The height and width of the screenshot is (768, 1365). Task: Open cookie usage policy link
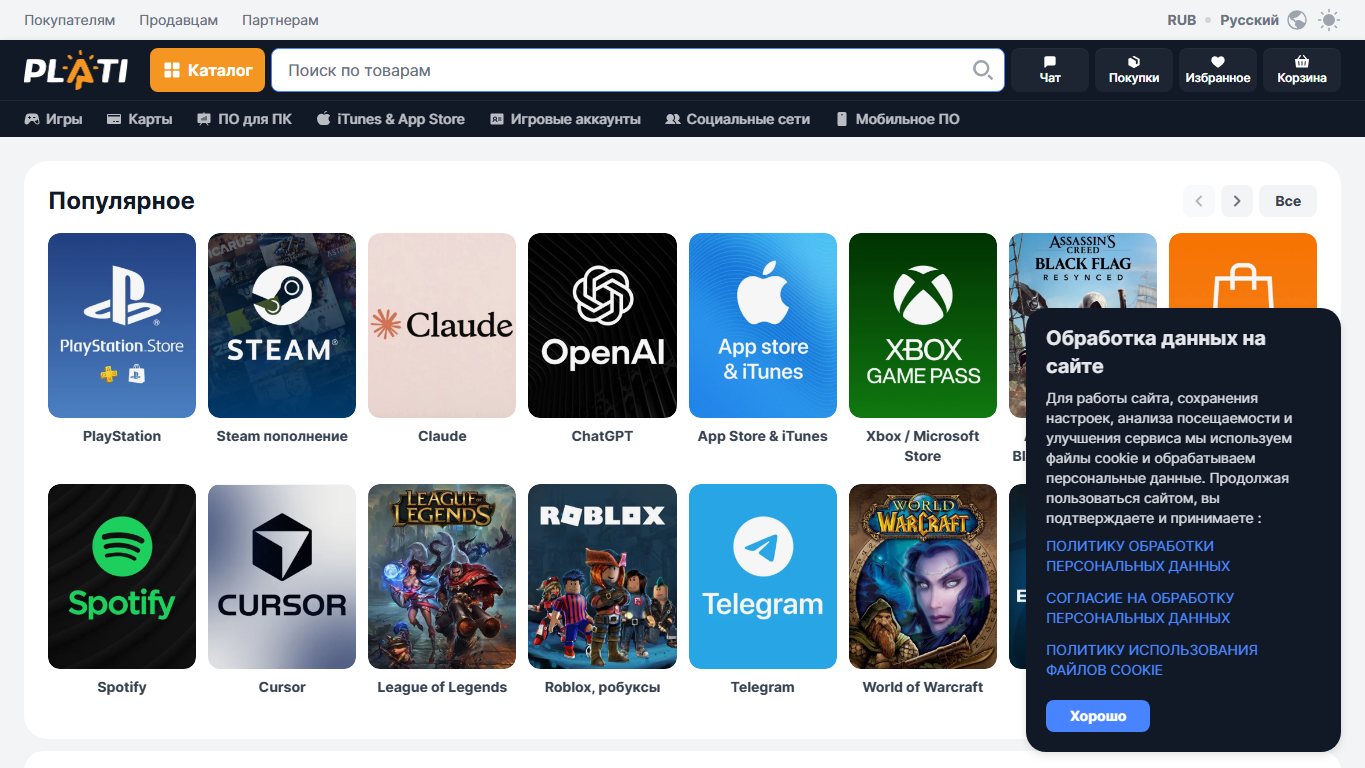pos(1152,660)
